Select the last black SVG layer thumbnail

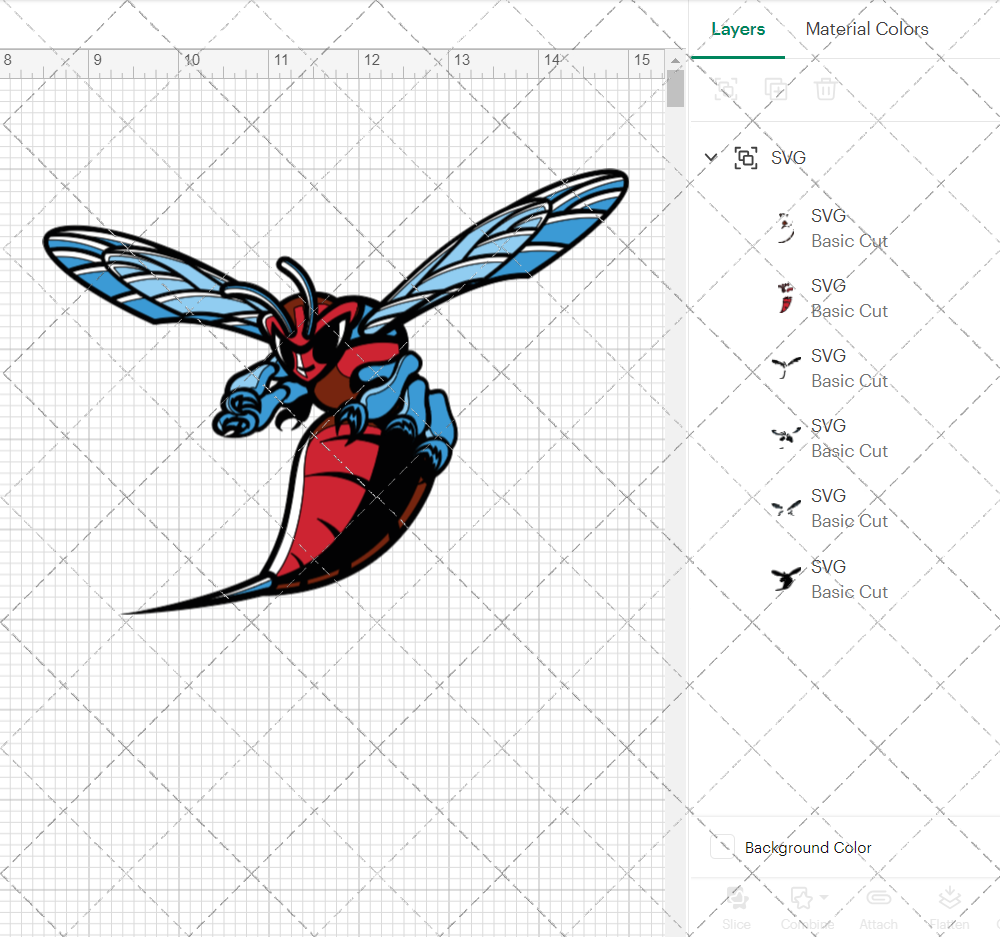point(786,579)
